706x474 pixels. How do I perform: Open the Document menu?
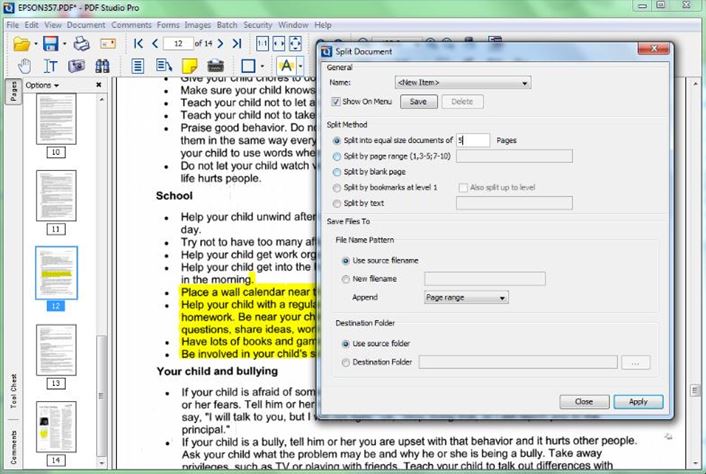[x=86, y=25]
